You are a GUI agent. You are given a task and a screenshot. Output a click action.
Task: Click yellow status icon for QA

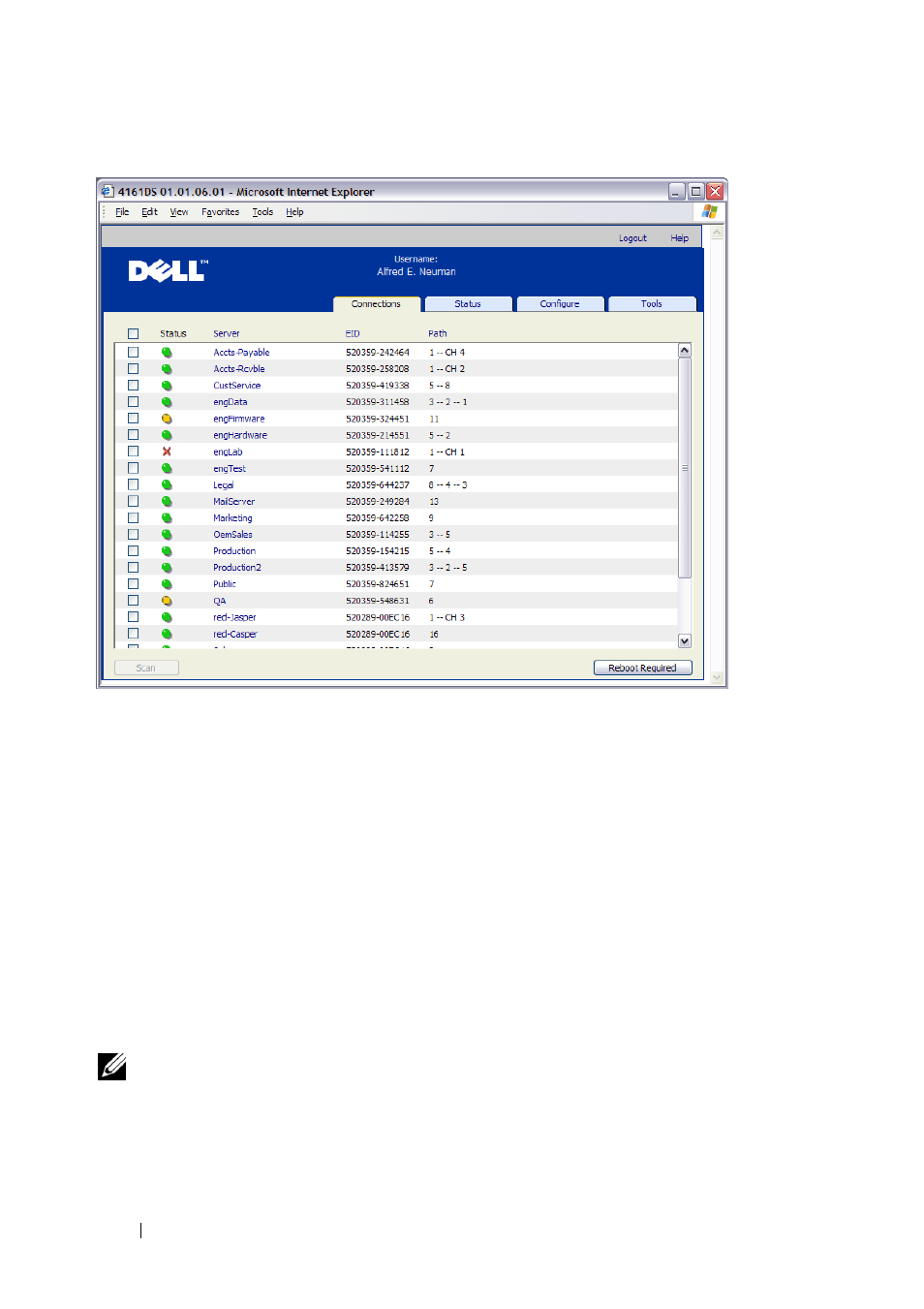pos(167,601)
